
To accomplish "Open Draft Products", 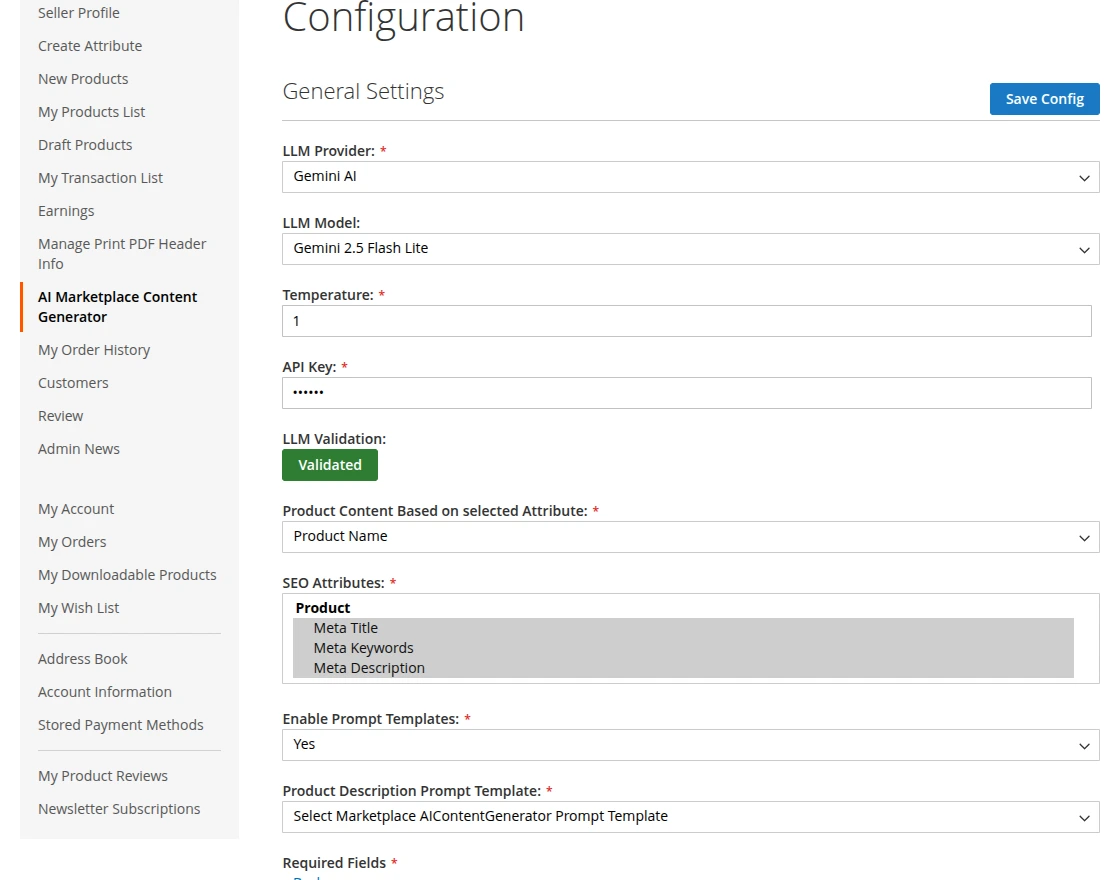I will tap(85, 145).
